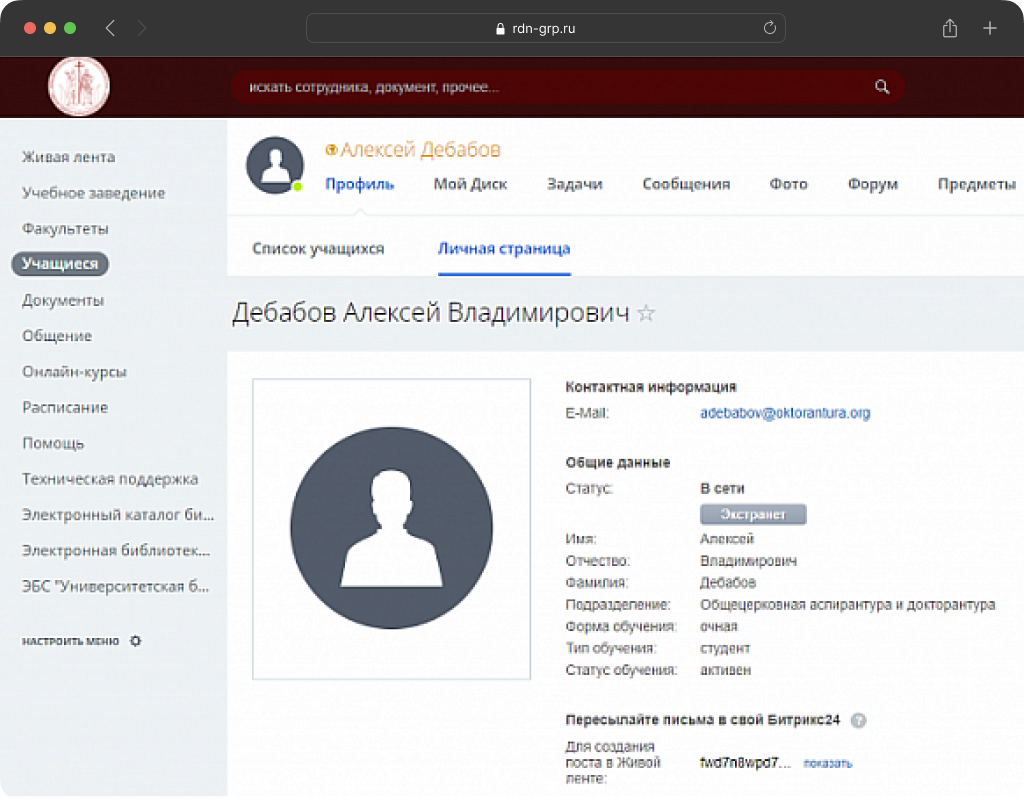Click the gear icon beside Настроить меню
Screen dimensions: 1024x800
pyautogui.click(x=136, y=641)
